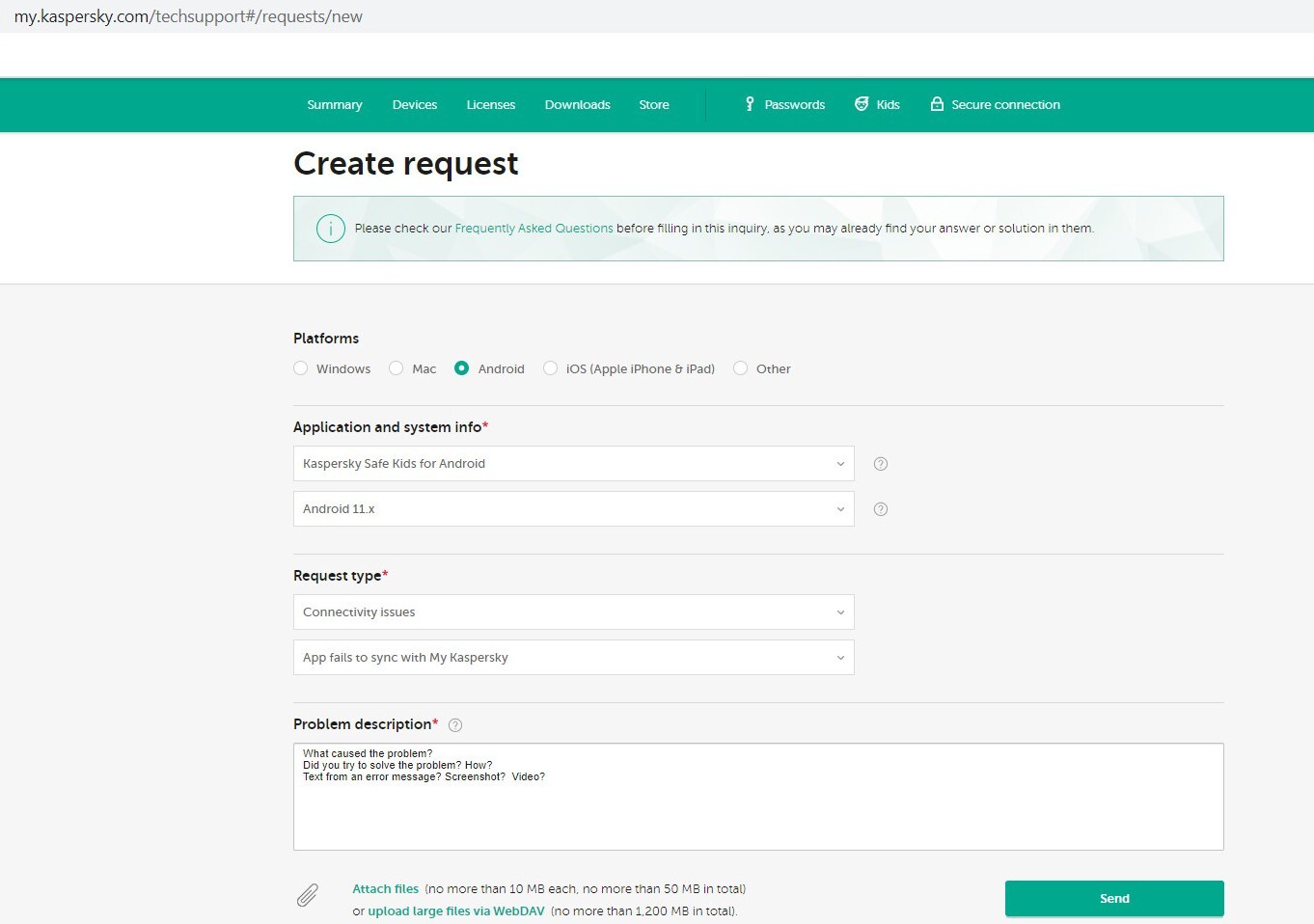Click the Passwords key icon
Image resolution: width=1314 pixels, height=924 pixels.
click(x=750, y=104)
